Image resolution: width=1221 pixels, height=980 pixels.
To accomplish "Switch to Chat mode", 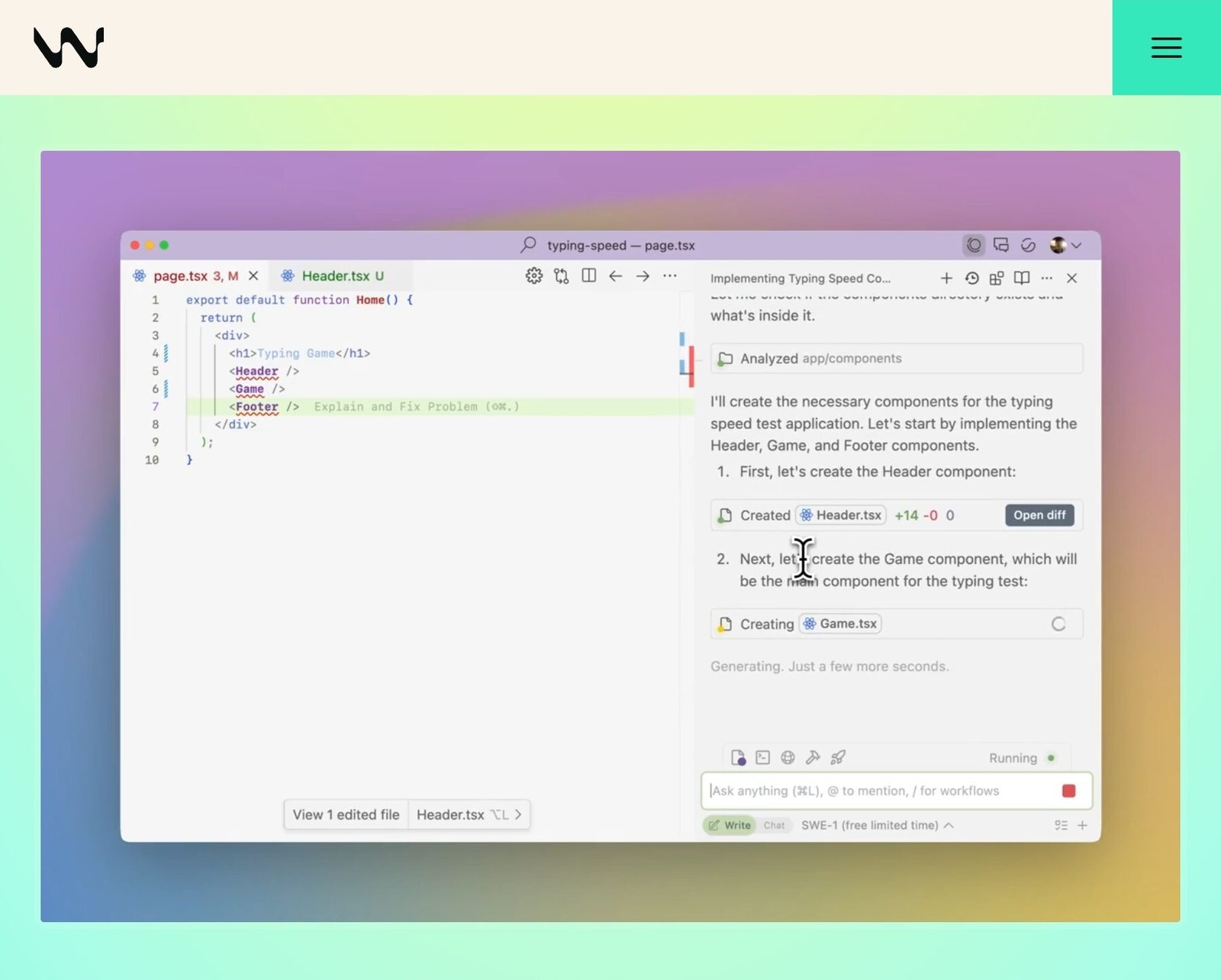I will 773,825.
